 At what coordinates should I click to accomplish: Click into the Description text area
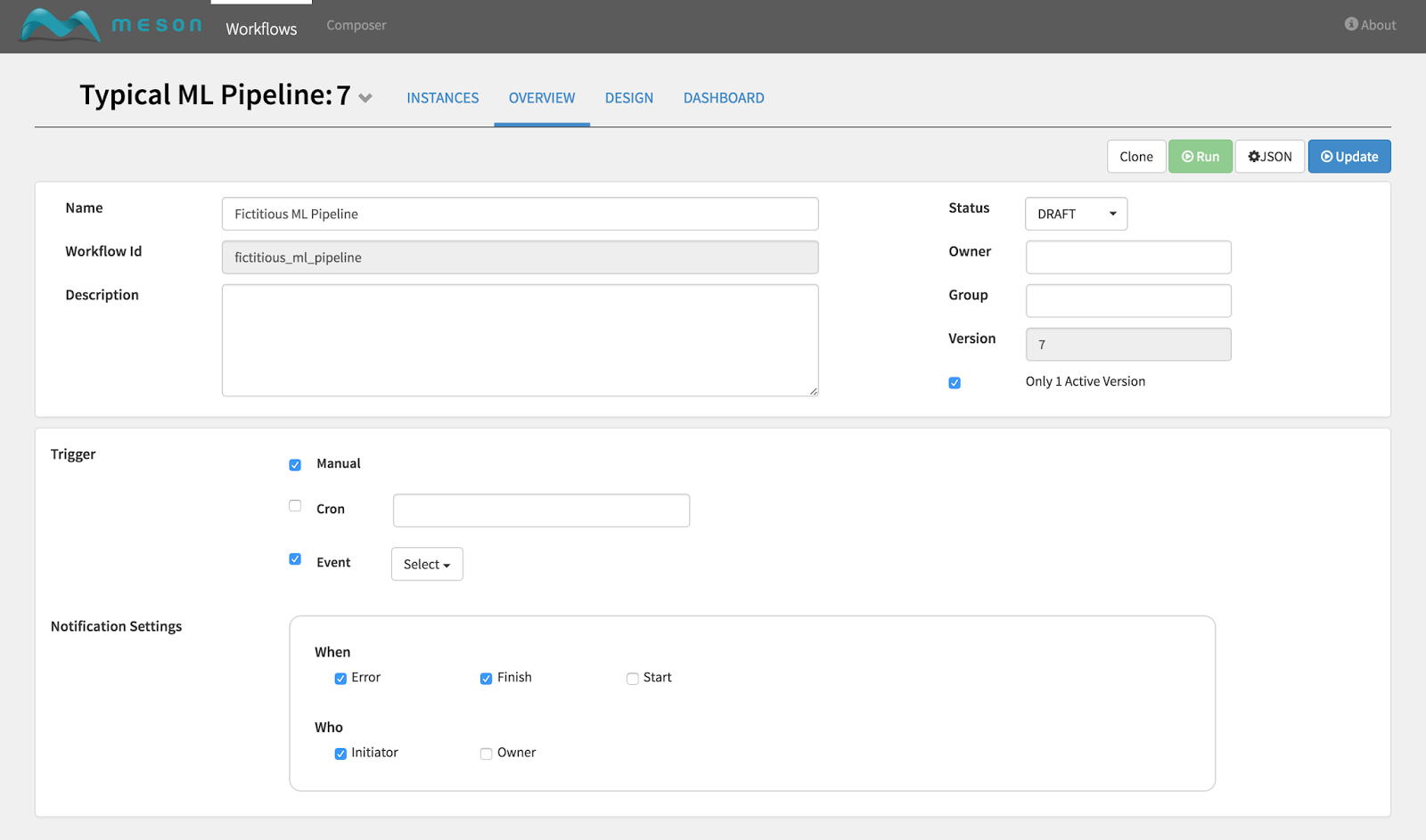(x=520, y=340)
